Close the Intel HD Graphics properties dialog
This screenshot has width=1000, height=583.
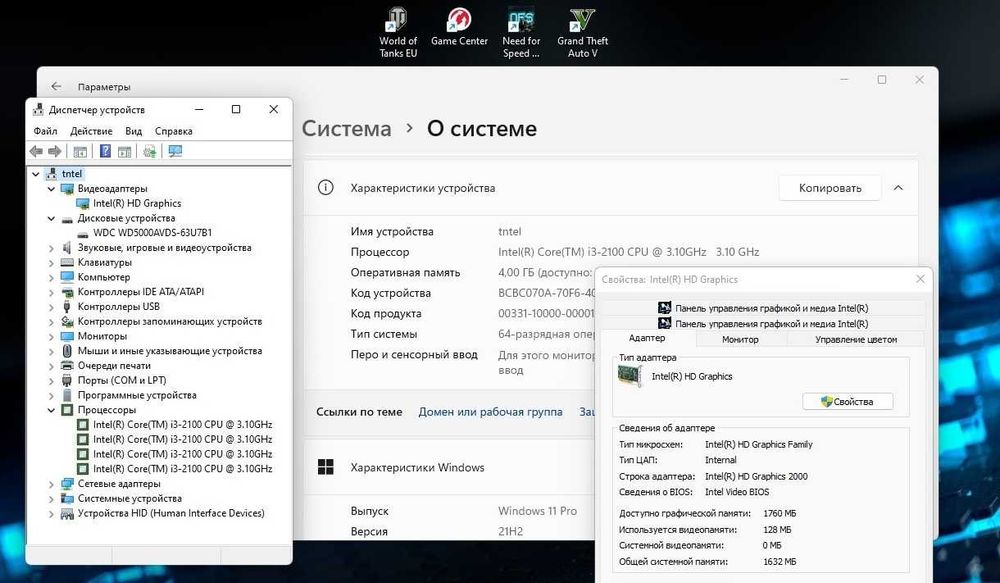pos(920,279)
